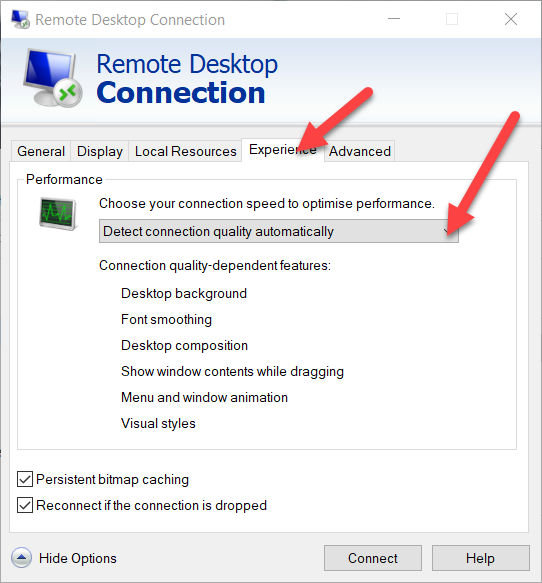Click the Connect button
Screen dimensions: 542x583
[x=373, y=558]
